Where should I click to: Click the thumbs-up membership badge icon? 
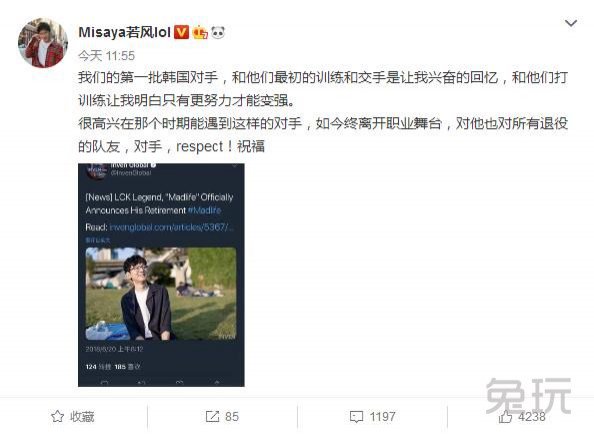(200, 33)
